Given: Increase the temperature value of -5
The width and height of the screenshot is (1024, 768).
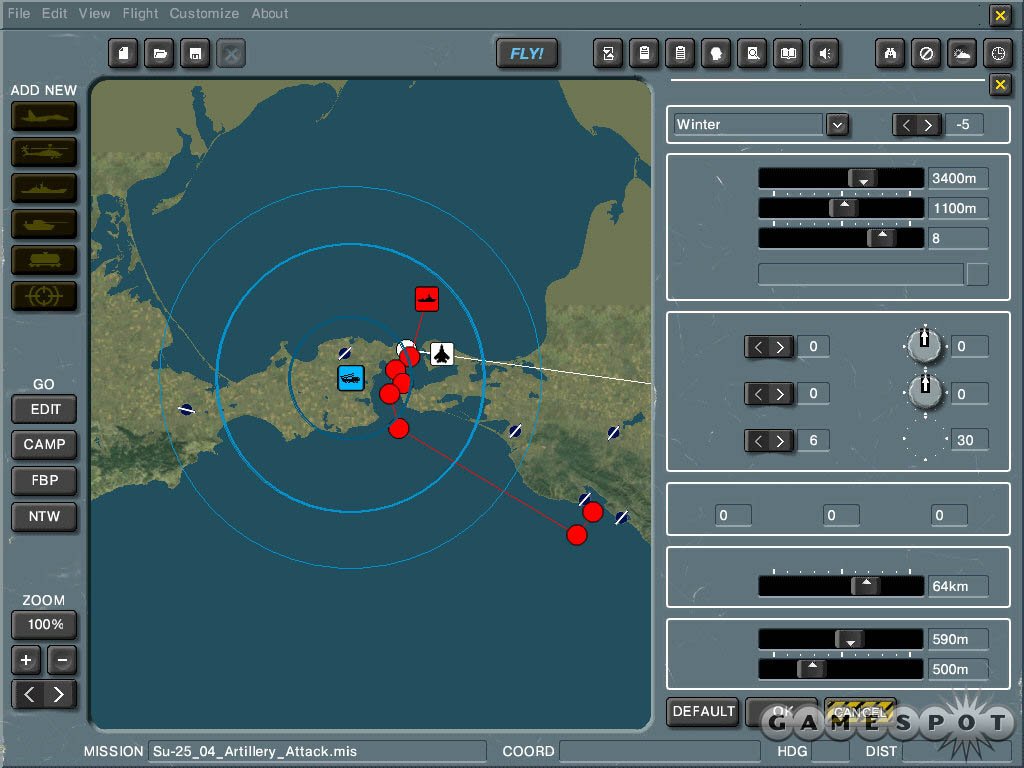Looking at the screenshot, I should 929,125.
